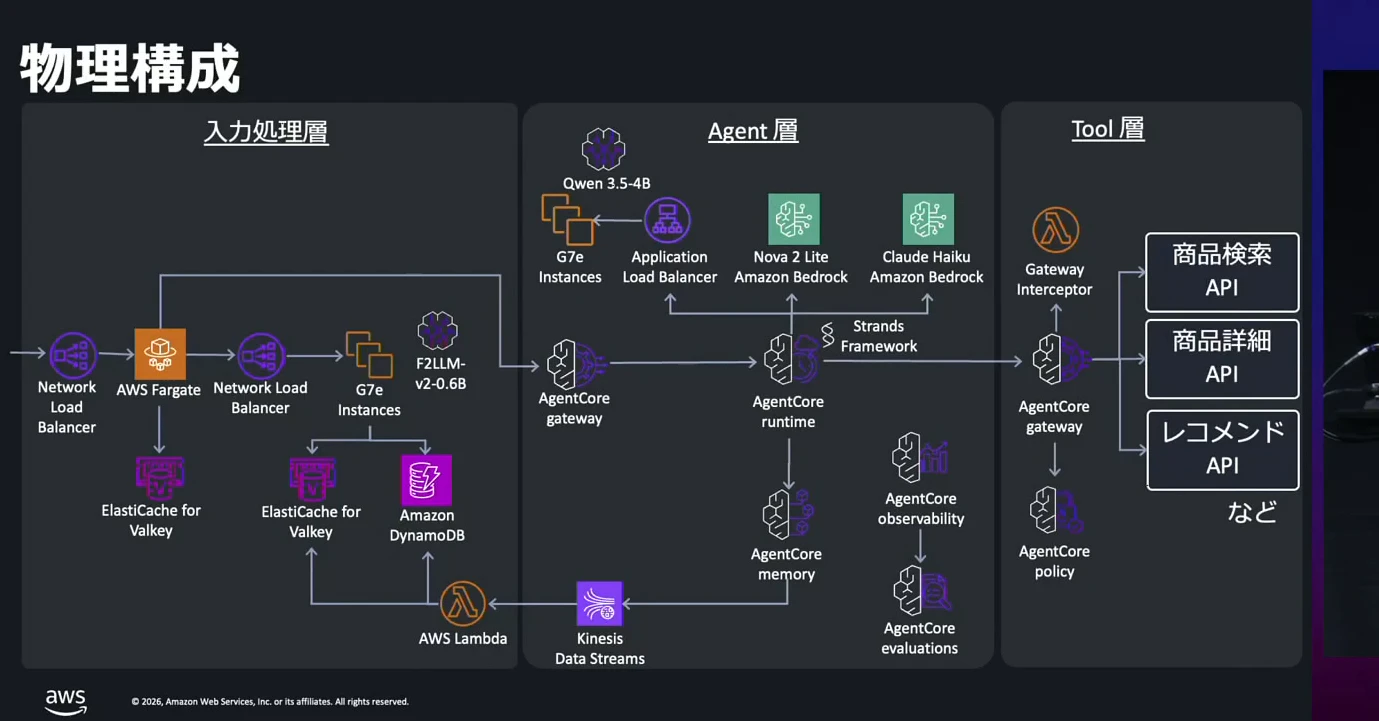Click the 'AWS Lambda' label

[x=463, y=638]
